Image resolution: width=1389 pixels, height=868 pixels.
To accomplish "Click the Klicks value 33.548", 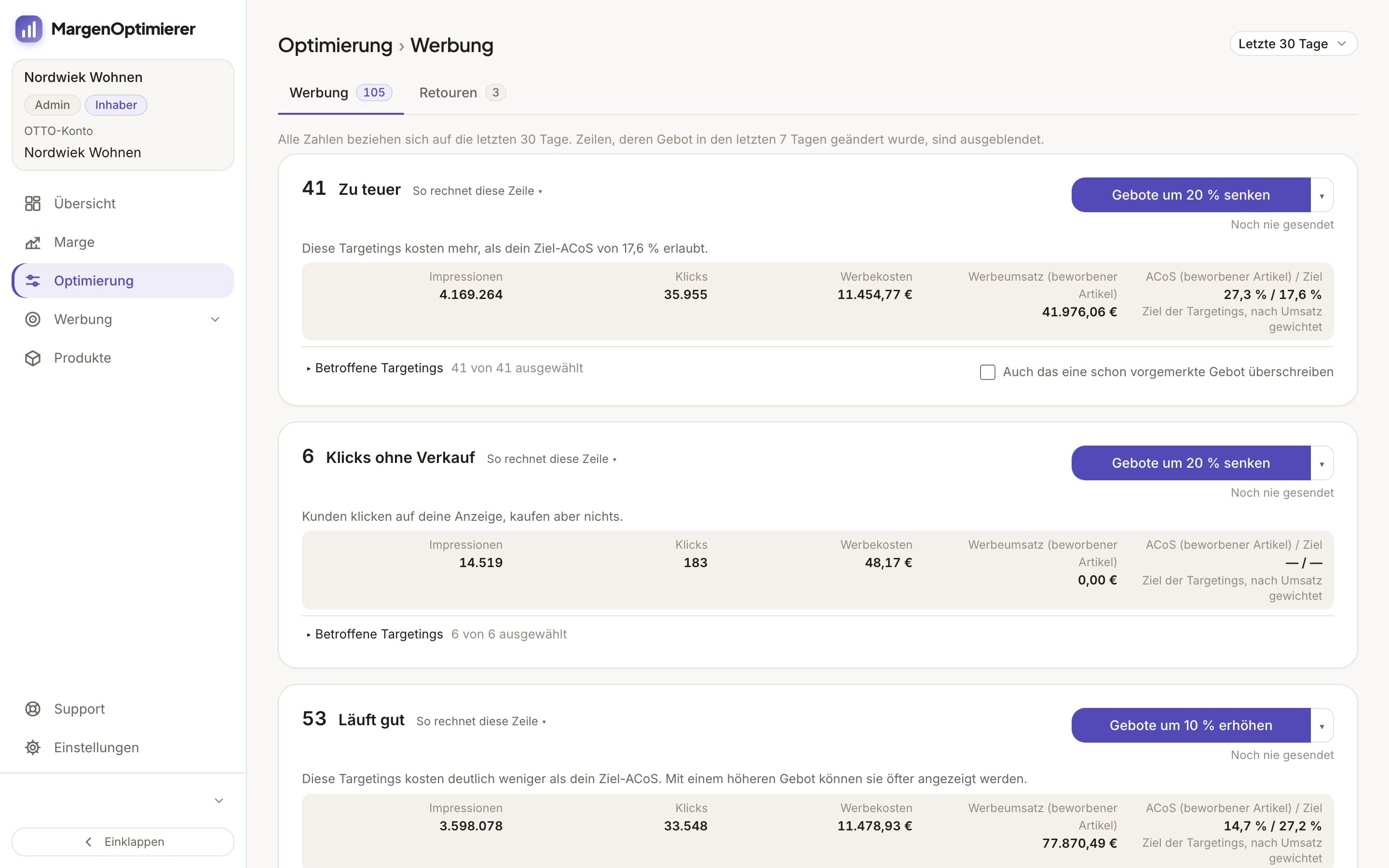I will 685,826.
